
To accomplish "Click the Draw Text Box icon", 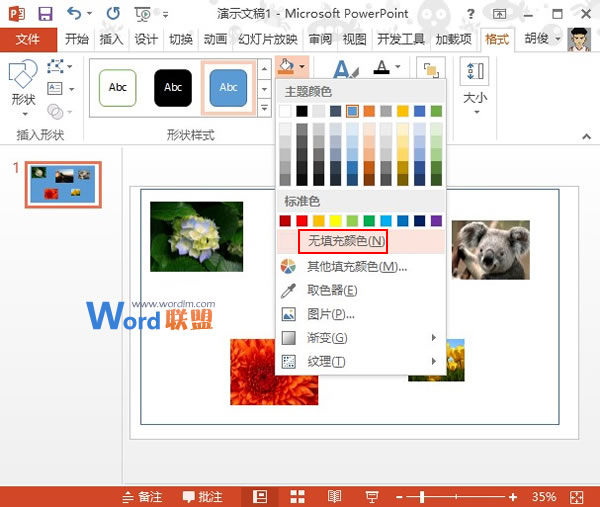I will 55,89.
